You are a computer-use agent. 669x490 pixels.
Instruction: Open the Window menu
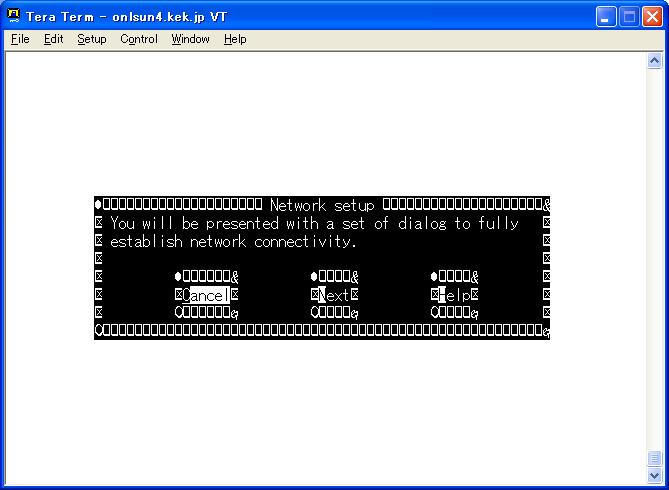tap(190, 39)
